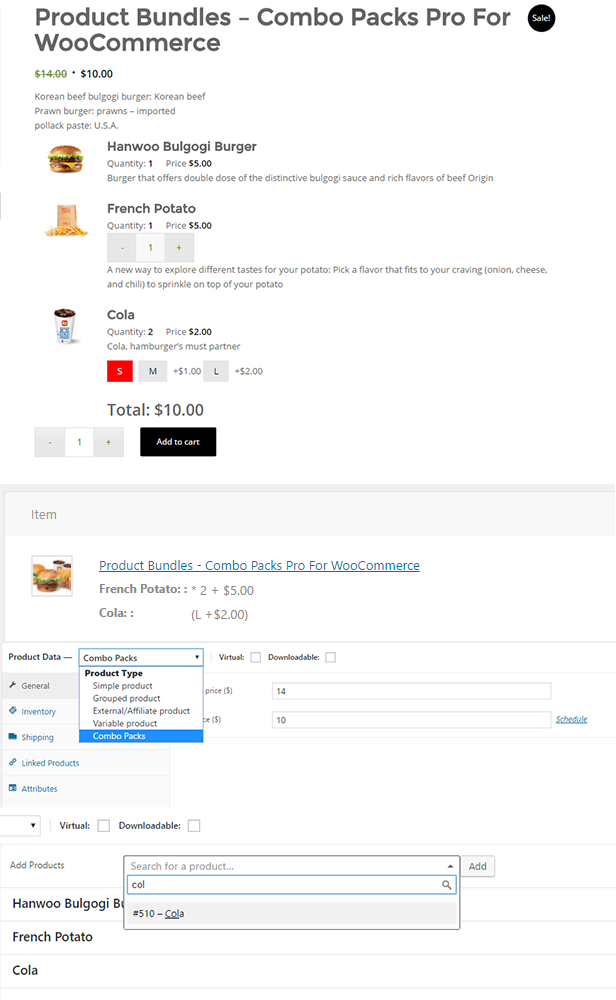Select the M size option for Cola

tap(153, 371)
